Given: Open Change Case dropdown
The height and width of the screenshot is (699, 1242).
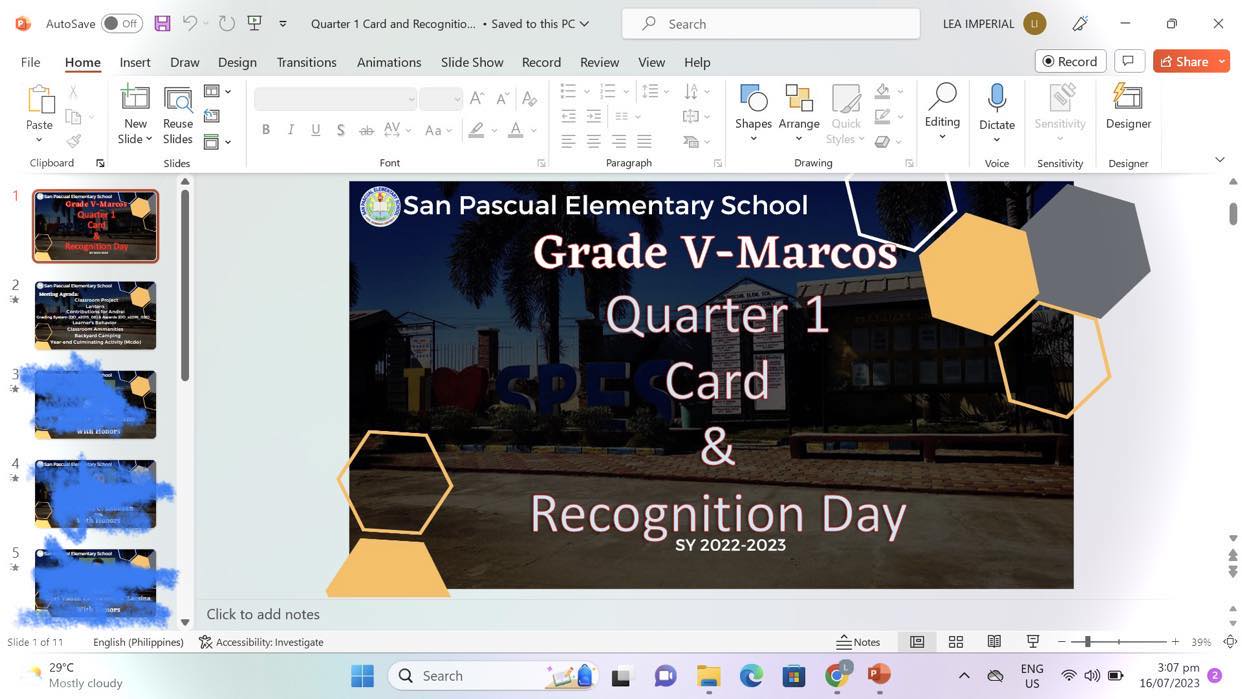Looking at the screenshot, I should [x=438, y=130].
